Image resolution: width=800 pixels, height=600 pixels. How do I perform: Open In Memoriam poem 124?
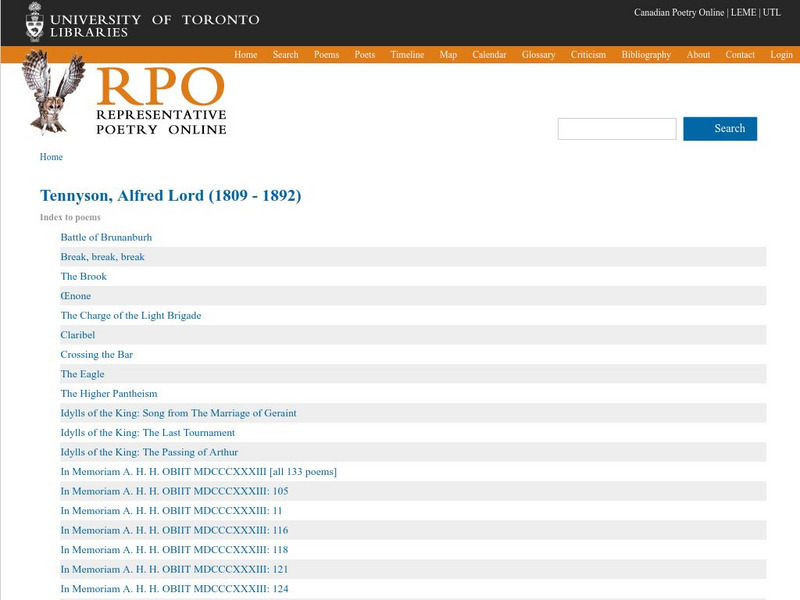174,589
